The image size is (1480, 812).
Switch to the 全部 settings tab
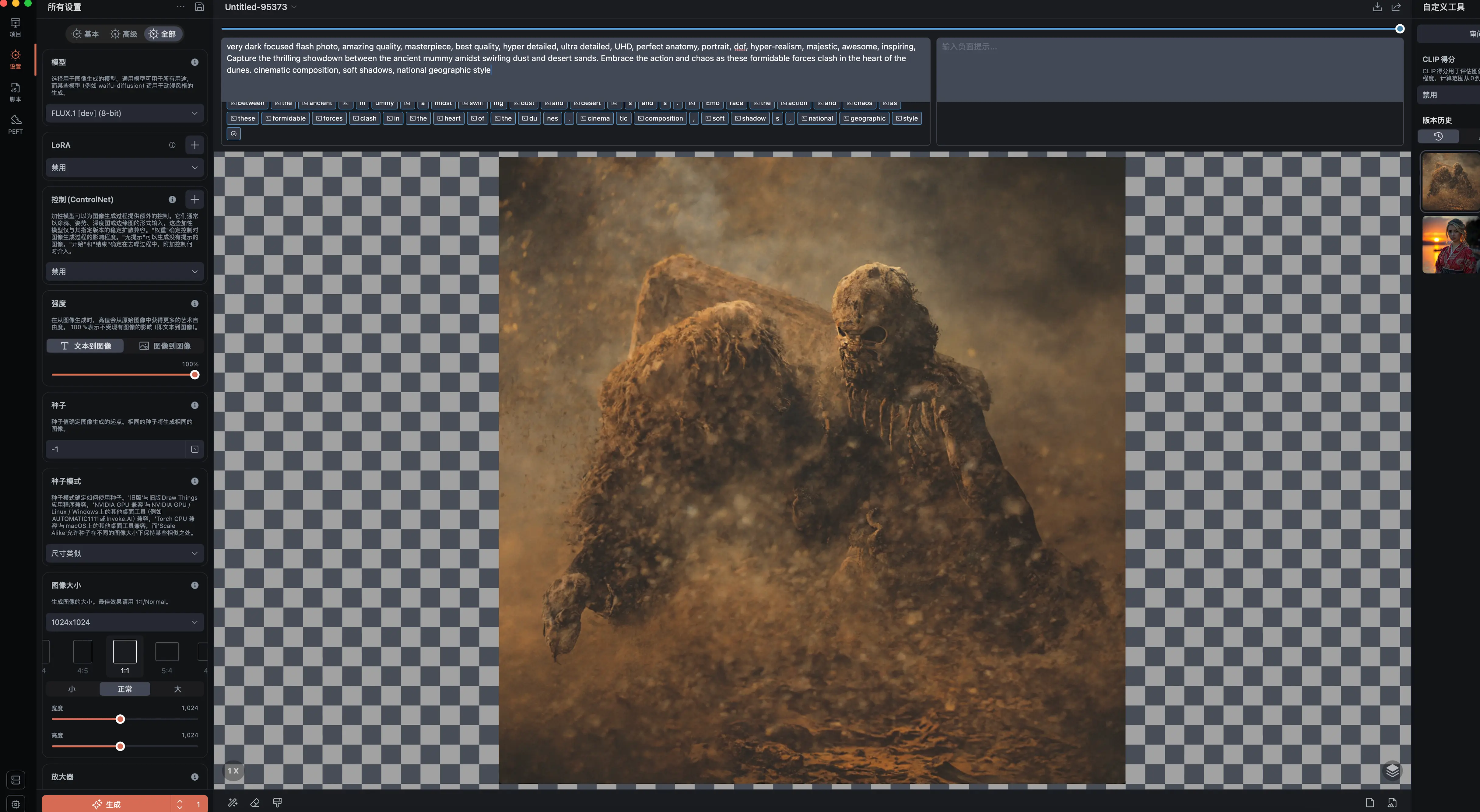click(163, 34)
